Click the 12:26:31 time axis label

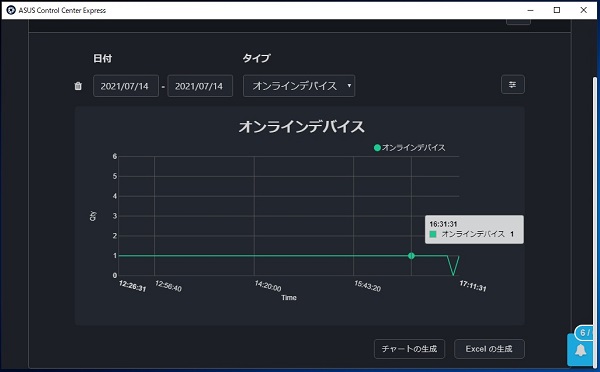(132, 286)
